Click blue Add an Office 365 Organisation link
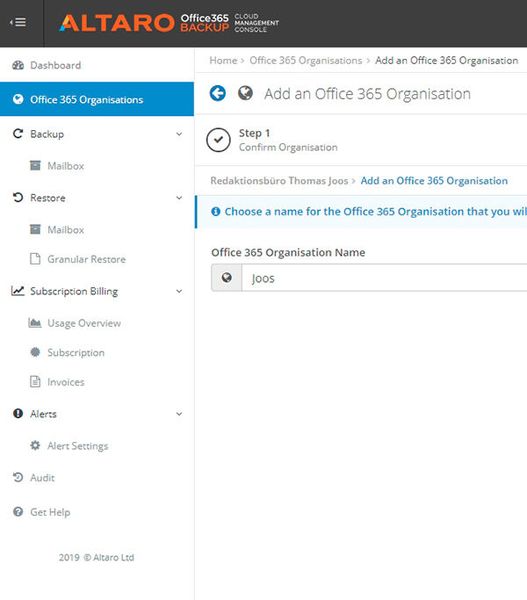 [434, 181]
